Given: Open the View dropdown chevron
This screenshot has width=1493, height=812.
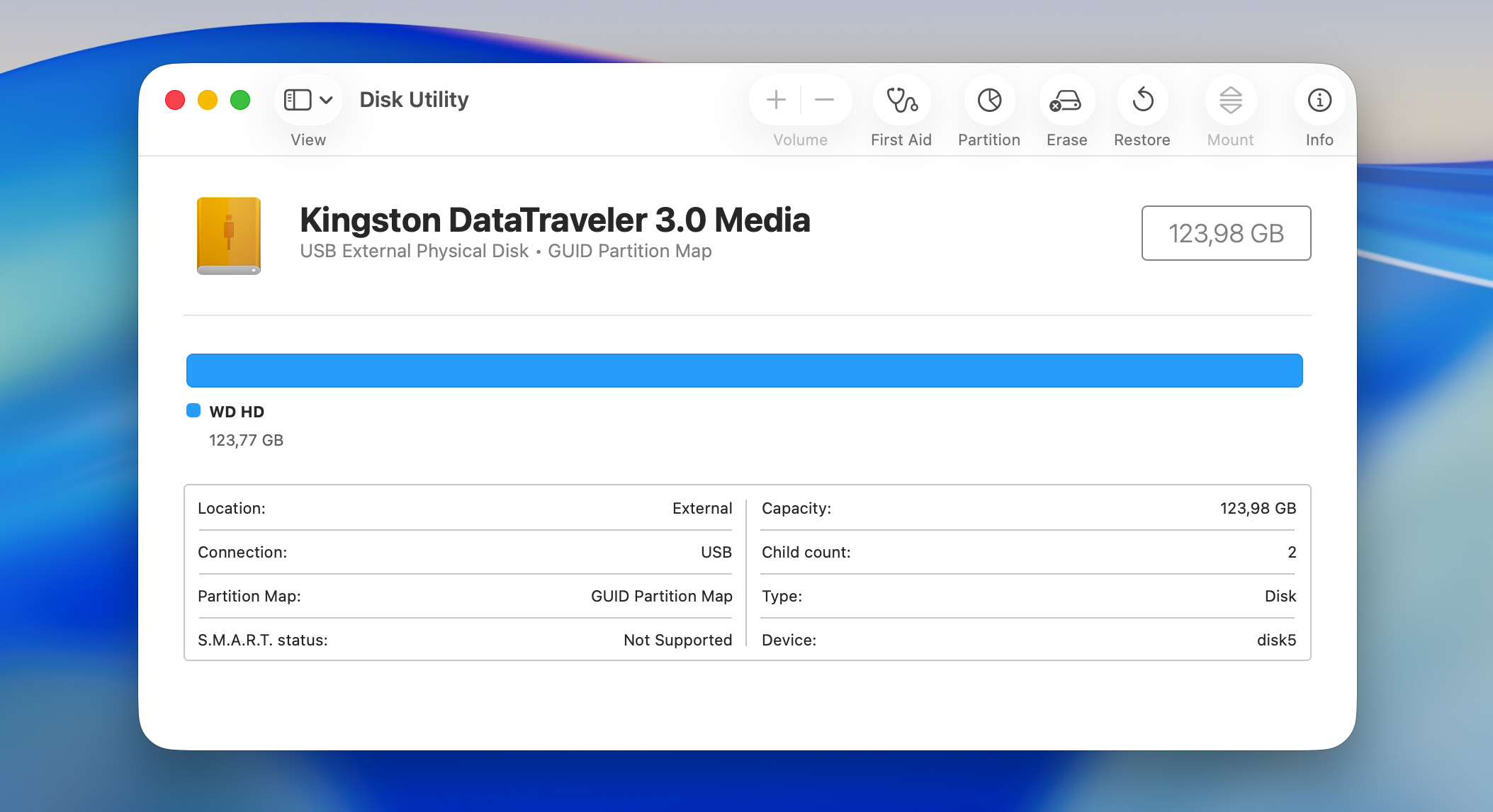Looking at the screenshot, I should [326, 100].
